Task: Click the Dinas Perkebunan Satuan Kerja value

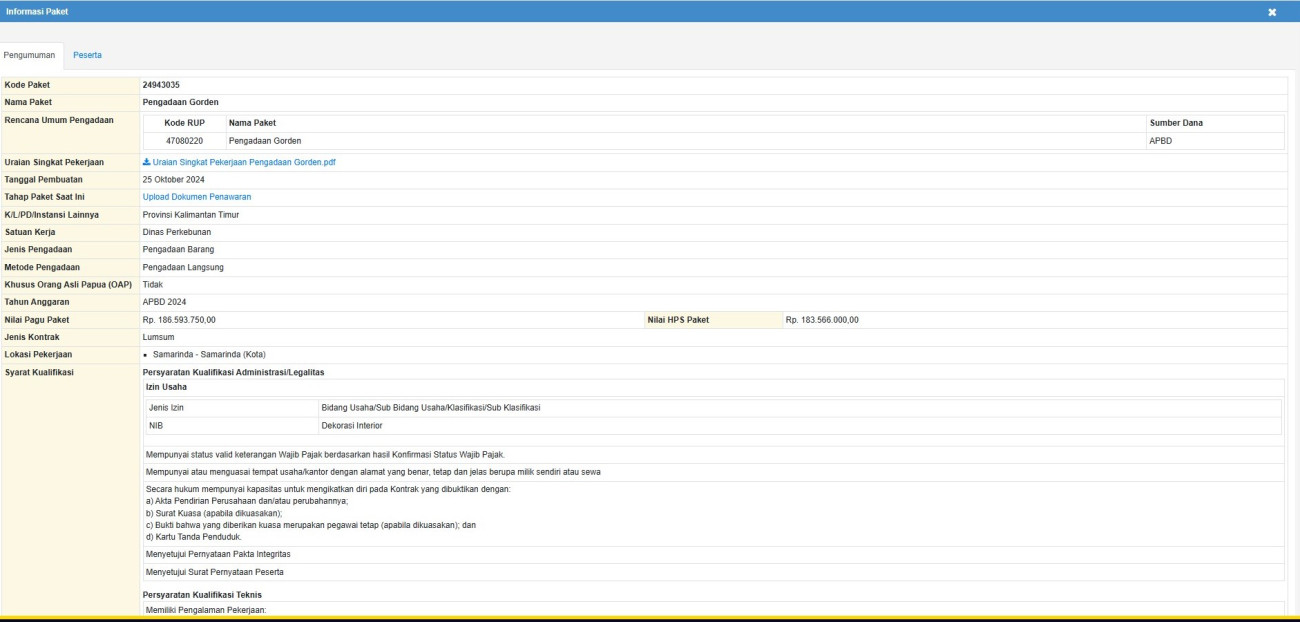Action: [177, 232]
